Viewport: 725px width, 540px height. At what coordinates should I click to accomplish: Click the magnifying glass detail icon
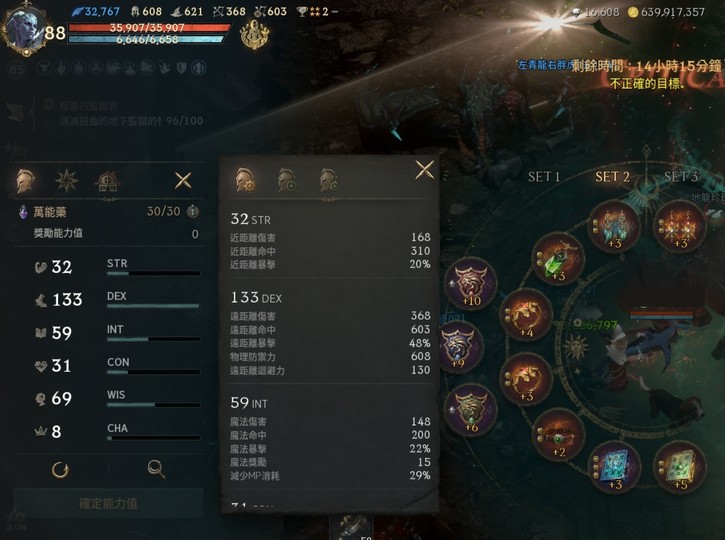tap(156, 469)
